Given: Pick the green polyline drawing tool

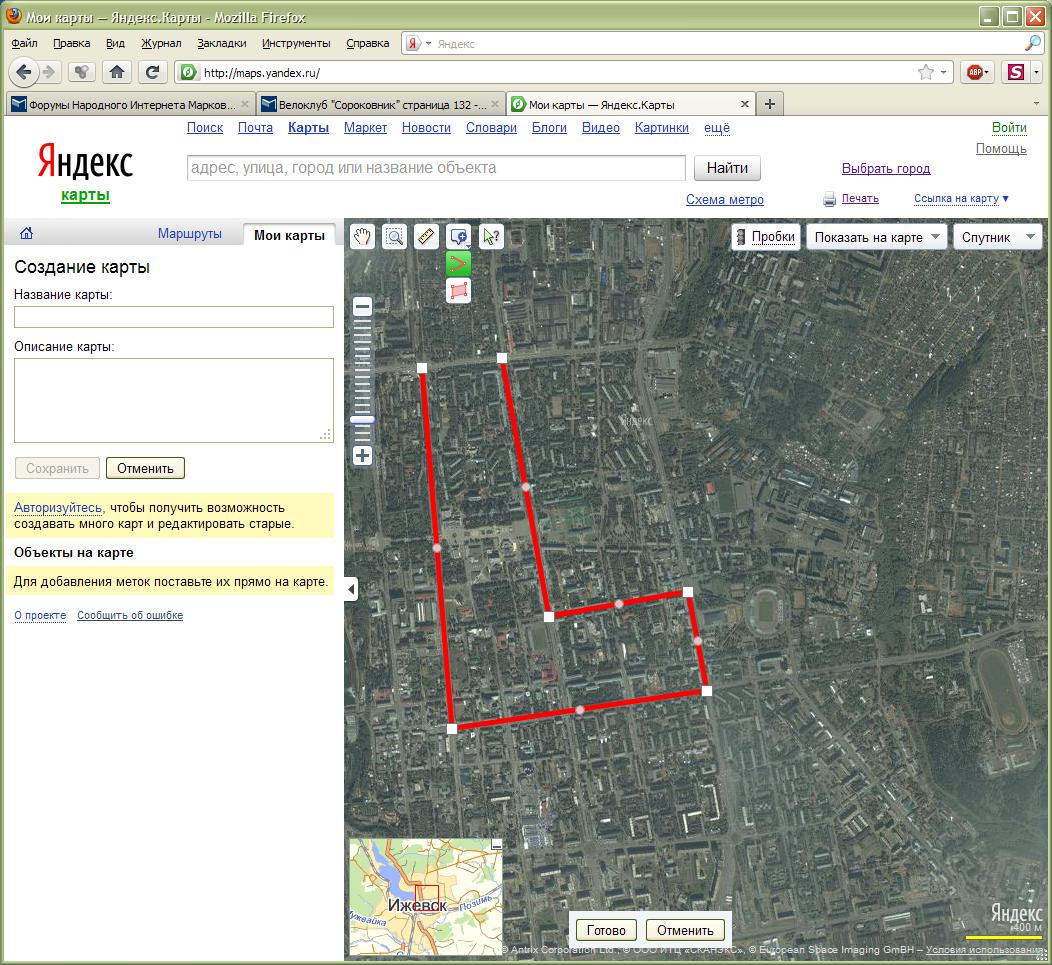Looking at the screenshot, I should (459, 263).
